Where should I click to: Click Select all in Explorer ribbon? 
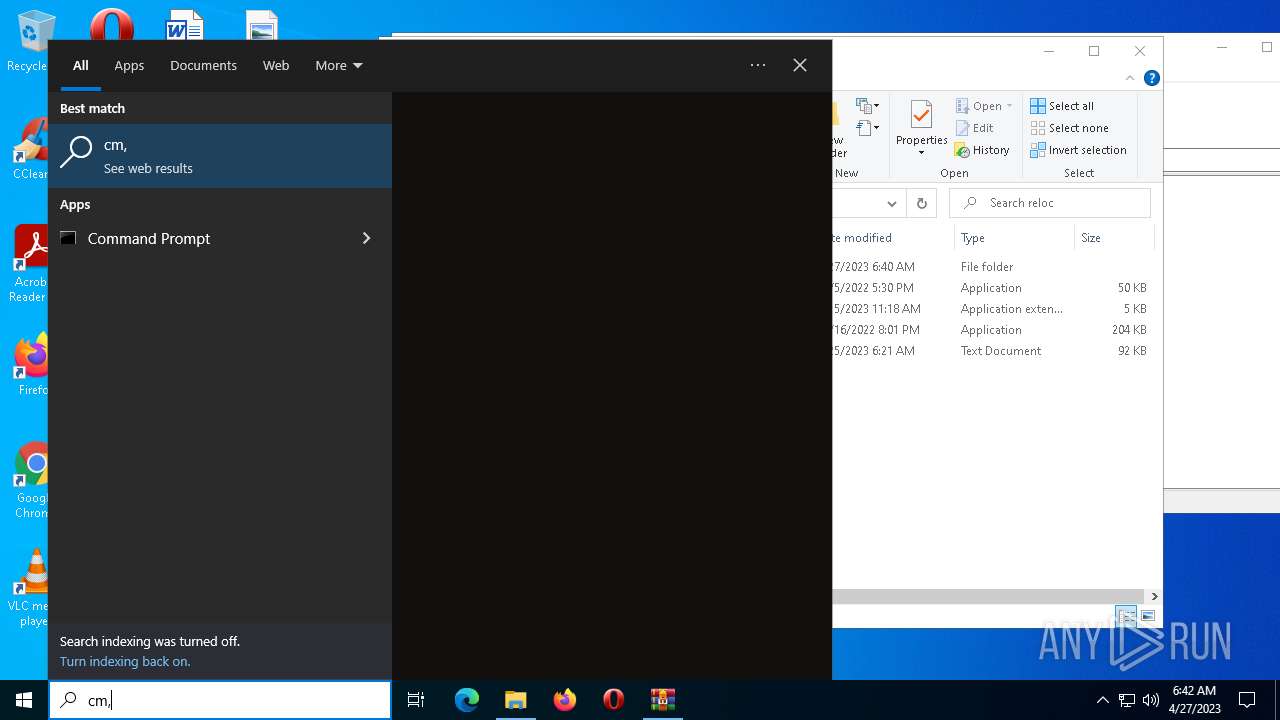pyautogui.click(x=1062, y=106)
